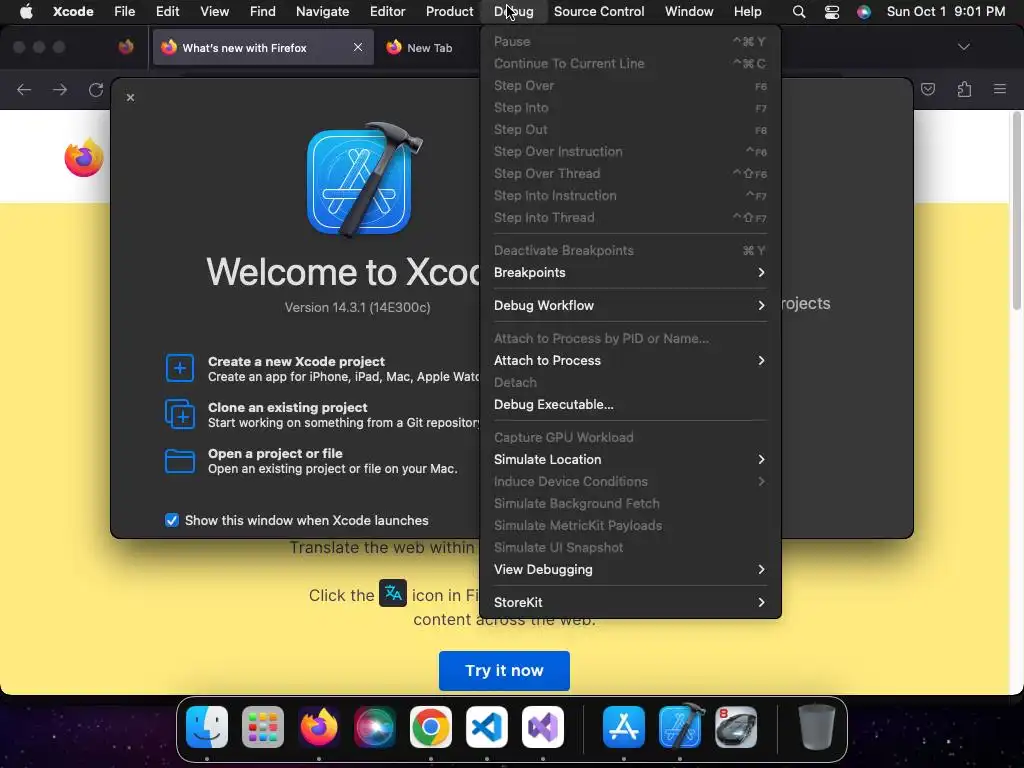
Task: Click the Firefox page vertical scrollbar
Action: click(1017, 210)
